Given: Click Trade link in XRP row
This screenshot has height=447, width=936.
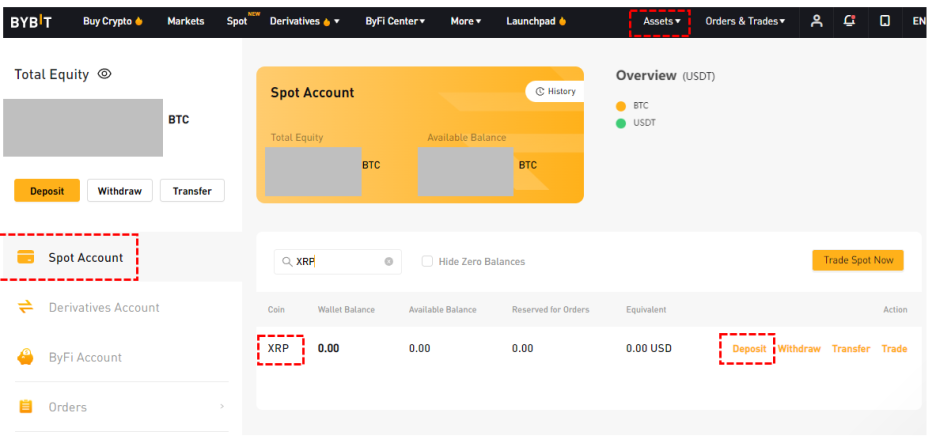Looking at the screenshot, I should coord(894,349).
